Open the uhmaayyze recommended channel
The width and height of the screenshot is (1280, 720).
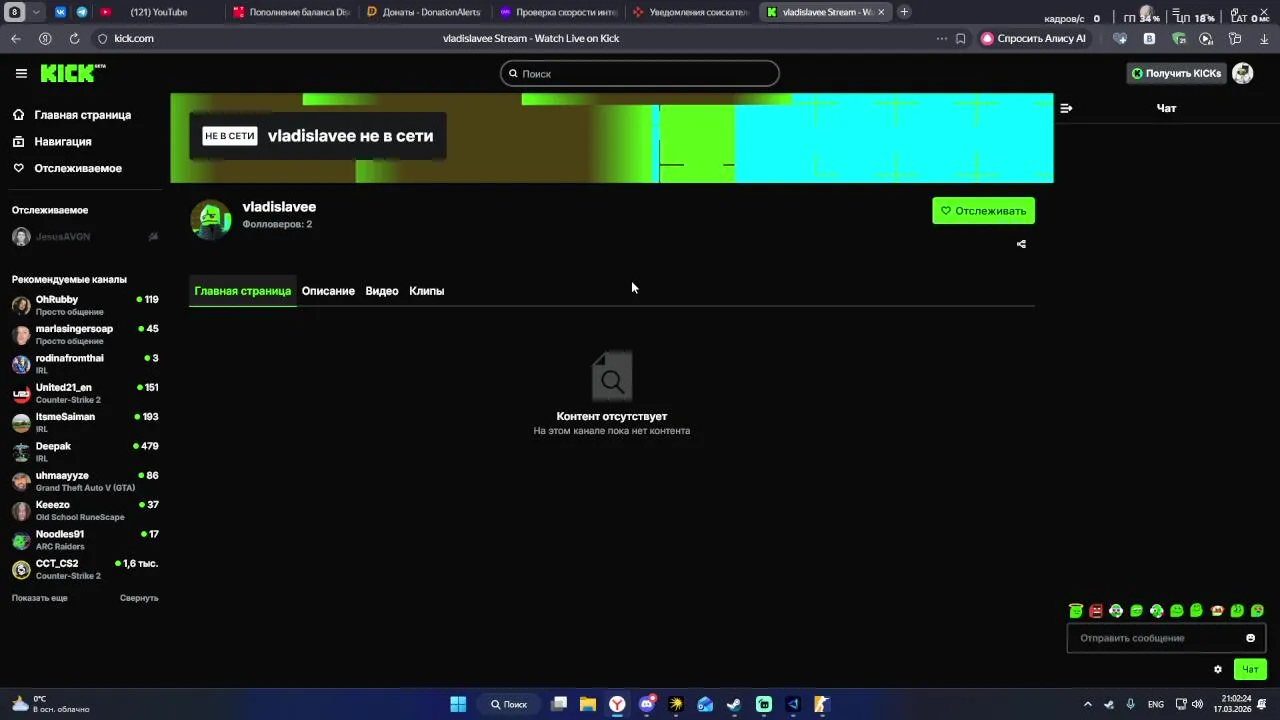[85, 481]
